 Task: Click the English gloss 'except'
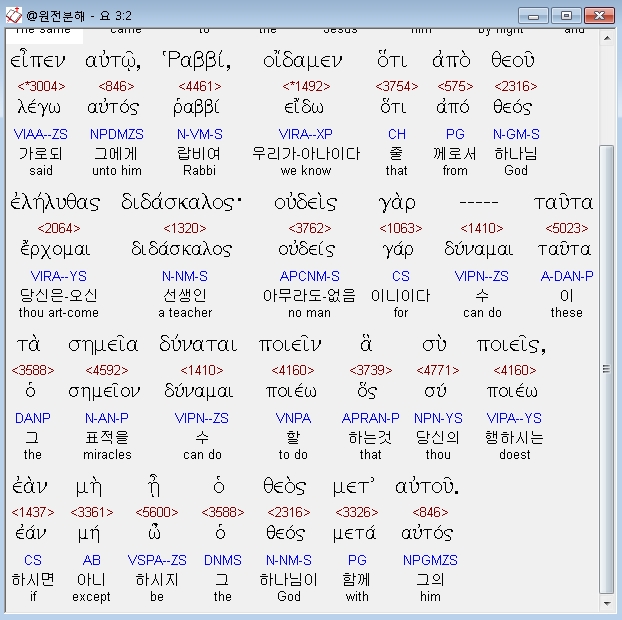click(91, 597)
